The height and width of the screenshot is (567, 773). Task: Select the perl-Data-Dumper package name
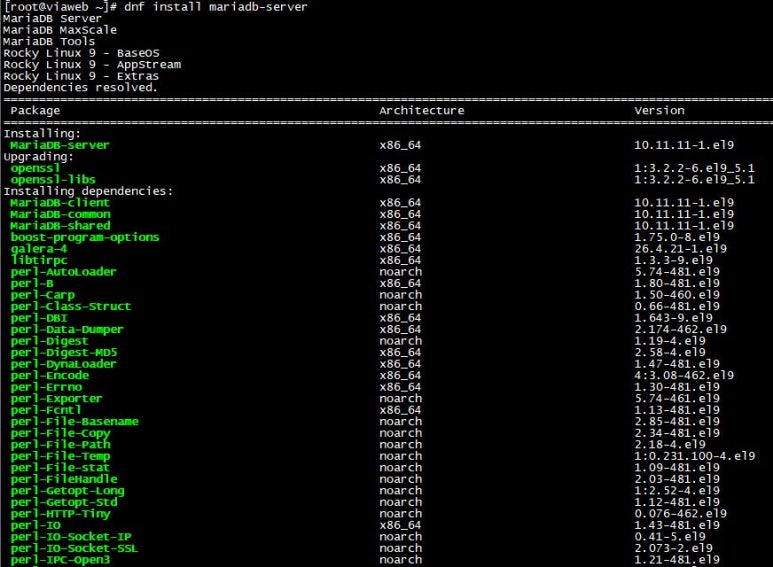[67, 329]
